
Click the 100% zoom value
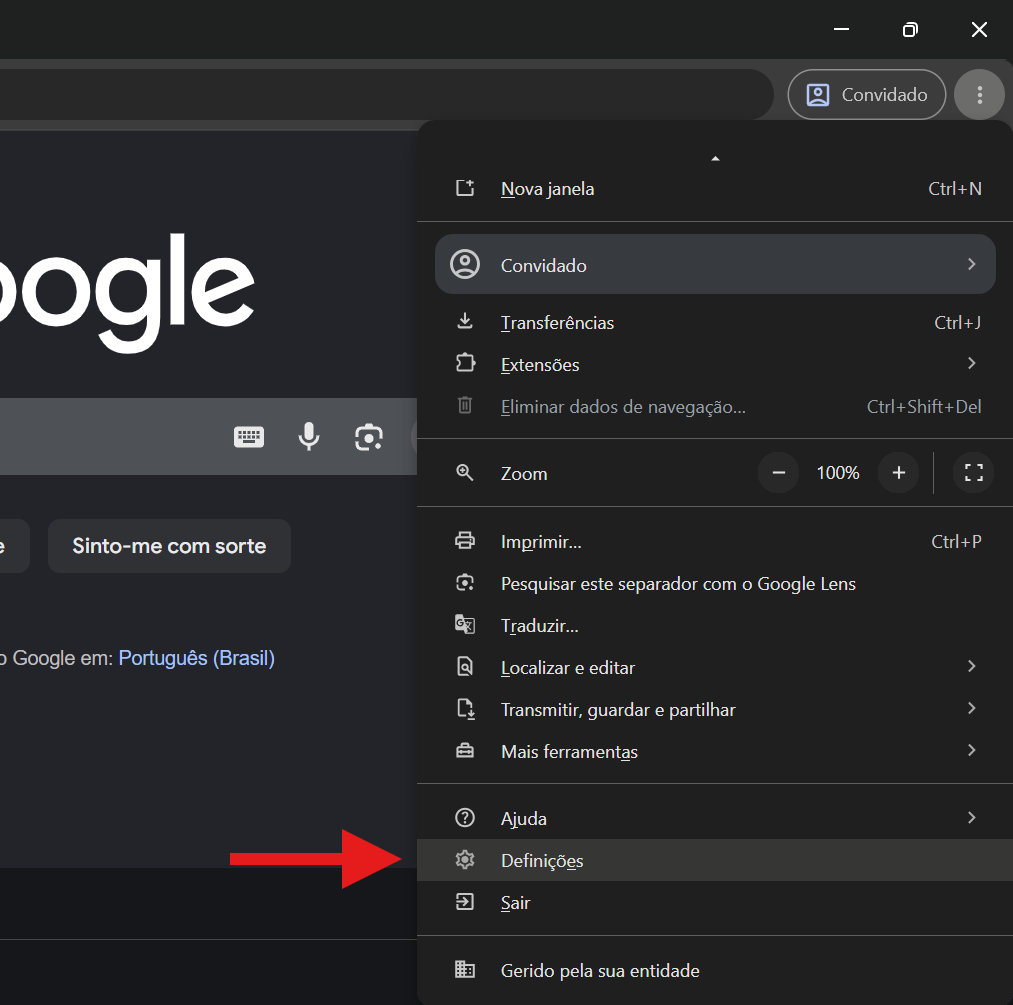pyautogui.click(x=838, y=473)
